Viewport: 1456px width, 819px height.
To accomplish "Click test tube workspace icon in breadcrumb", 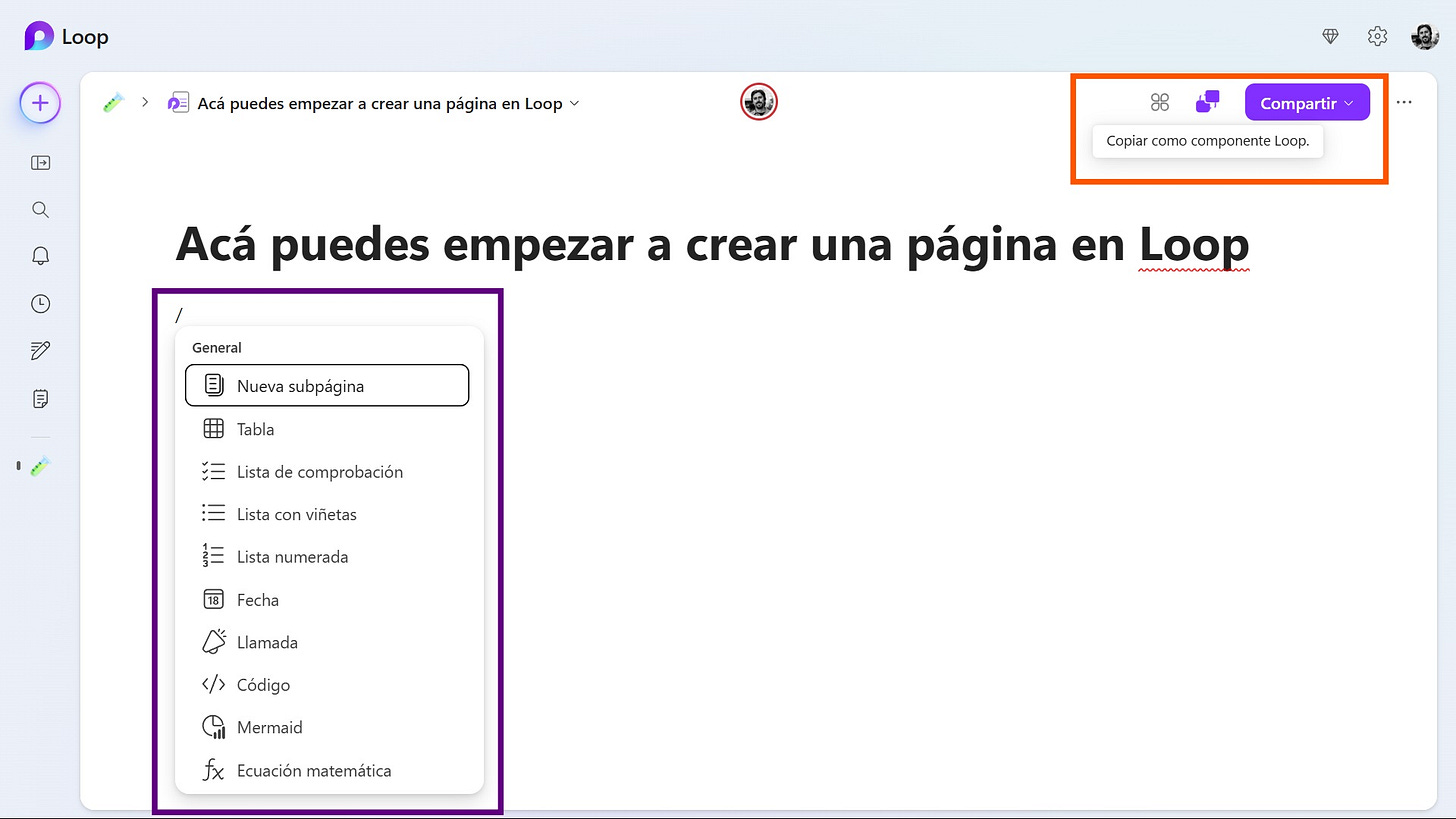I will [113, 103].
